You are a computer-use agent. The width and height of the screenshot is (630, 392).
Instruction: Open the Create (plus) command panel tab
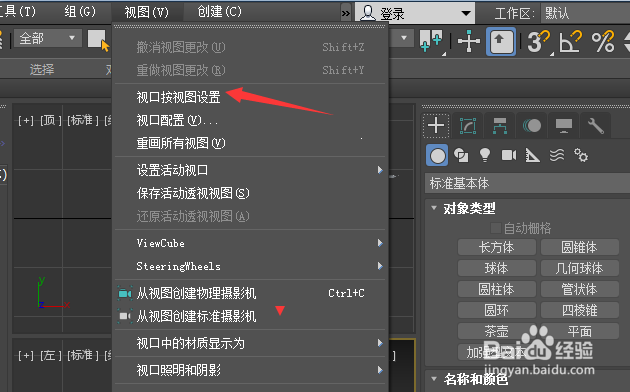tap(436, 126)
